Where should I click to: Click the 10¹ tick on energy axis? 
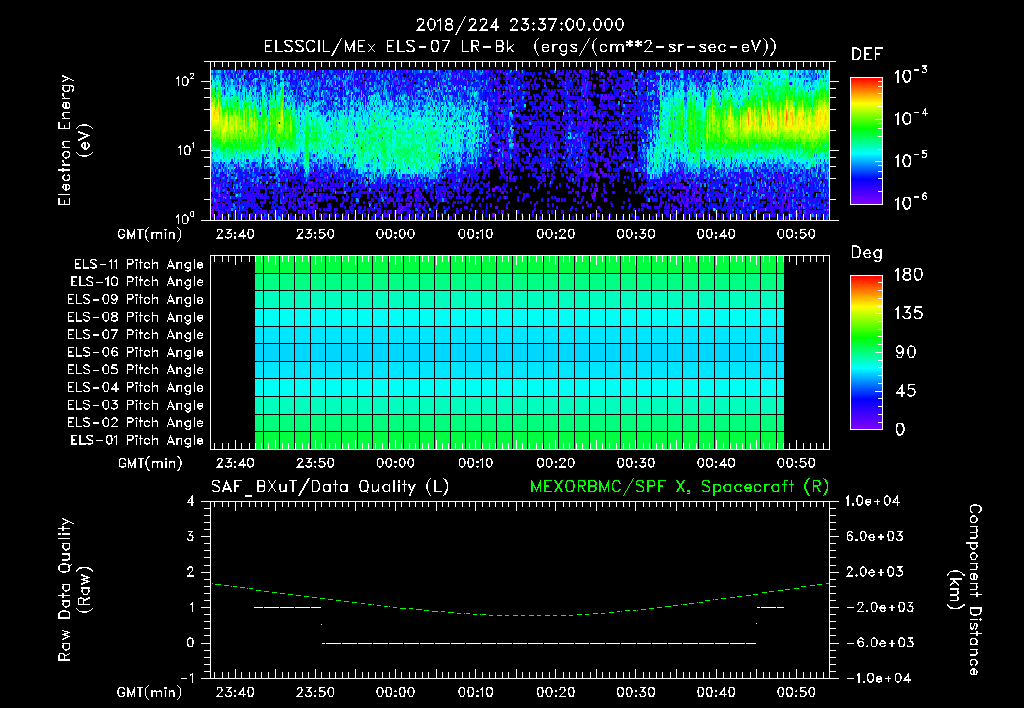(185, 150)
